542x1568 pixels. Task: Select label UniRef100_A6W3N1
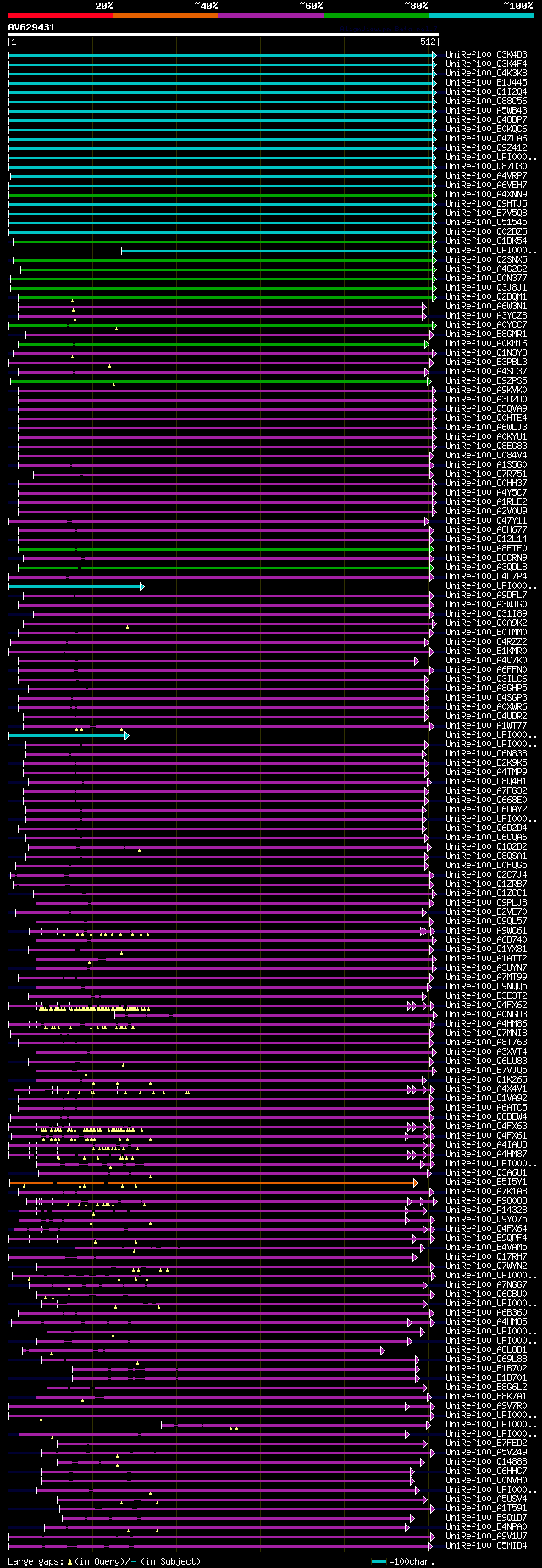[486, 307]
